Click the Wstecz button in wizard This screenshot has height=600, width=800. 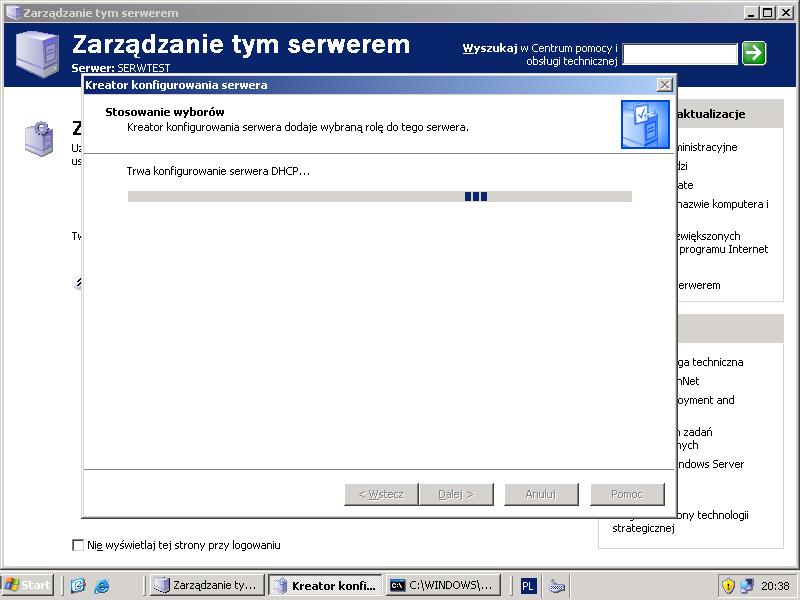pyautogui.click(x=381, y=494)
